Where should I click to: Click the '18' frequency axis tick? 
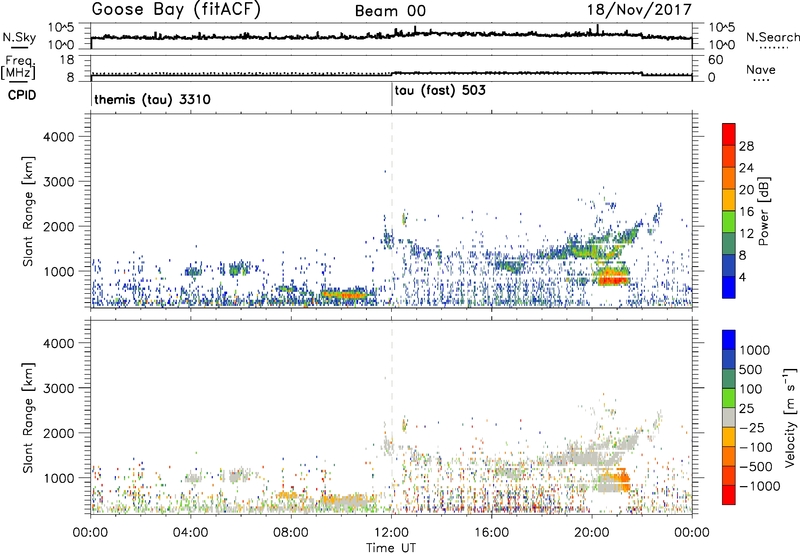[x=67, y=60]
